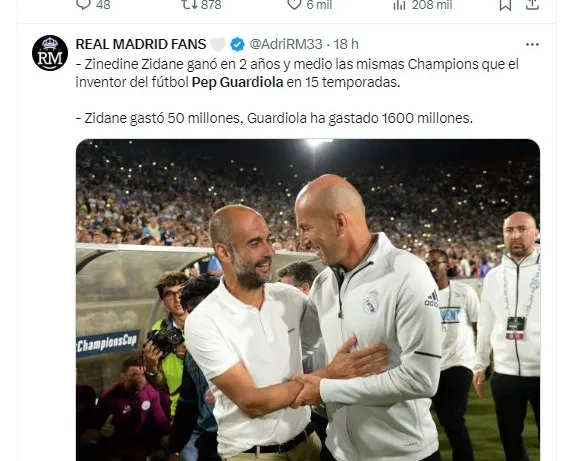Click the bold Pep Guardiola text

[238, 82]
